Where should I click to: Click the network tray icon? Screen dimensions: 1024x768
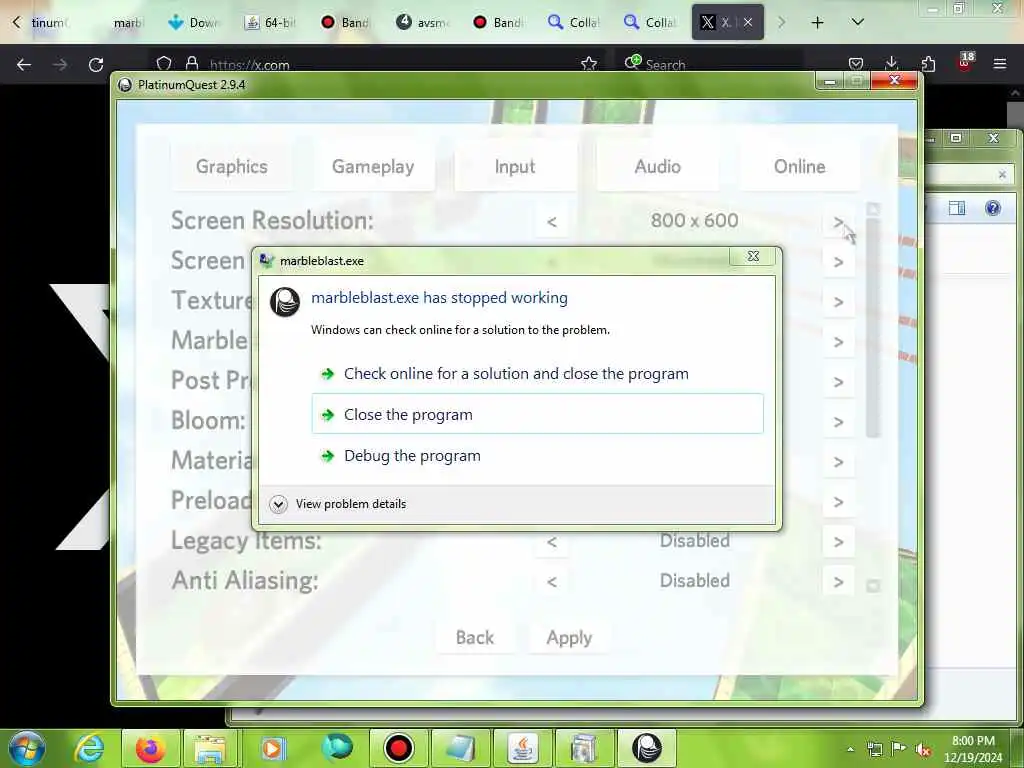874,749
